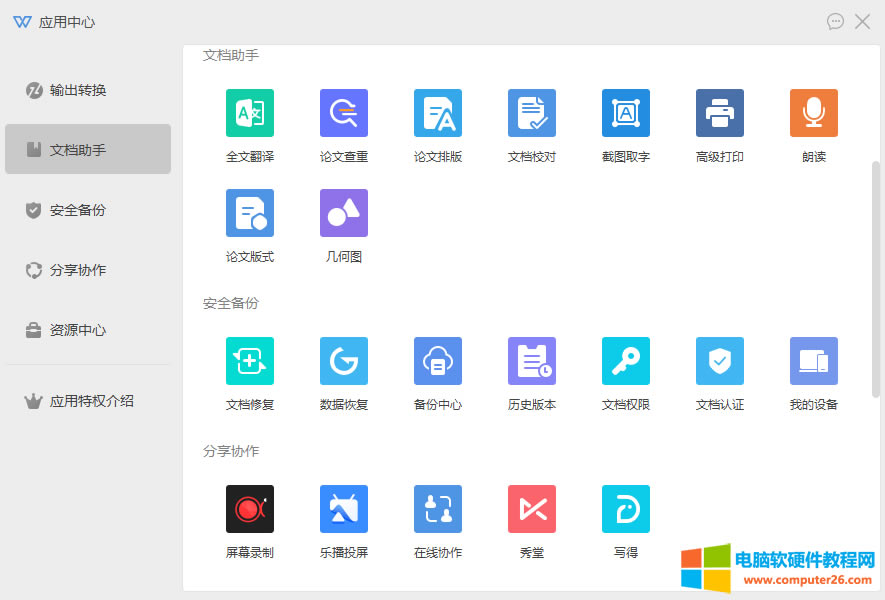Launch 文档修复 document repair

point(250,362)
